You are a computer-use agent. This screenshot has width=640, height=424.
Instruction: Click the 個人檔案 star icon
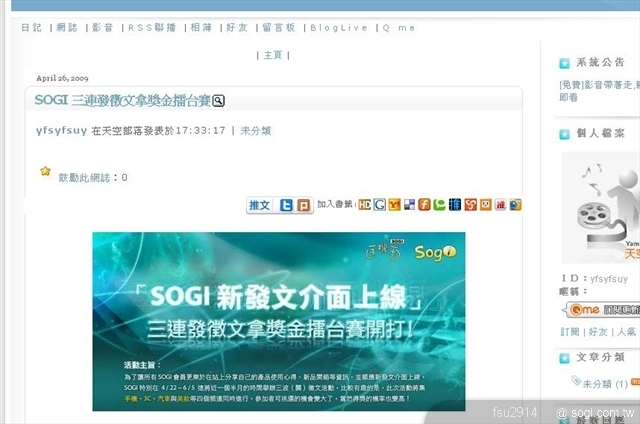click(x=564, y=134)
